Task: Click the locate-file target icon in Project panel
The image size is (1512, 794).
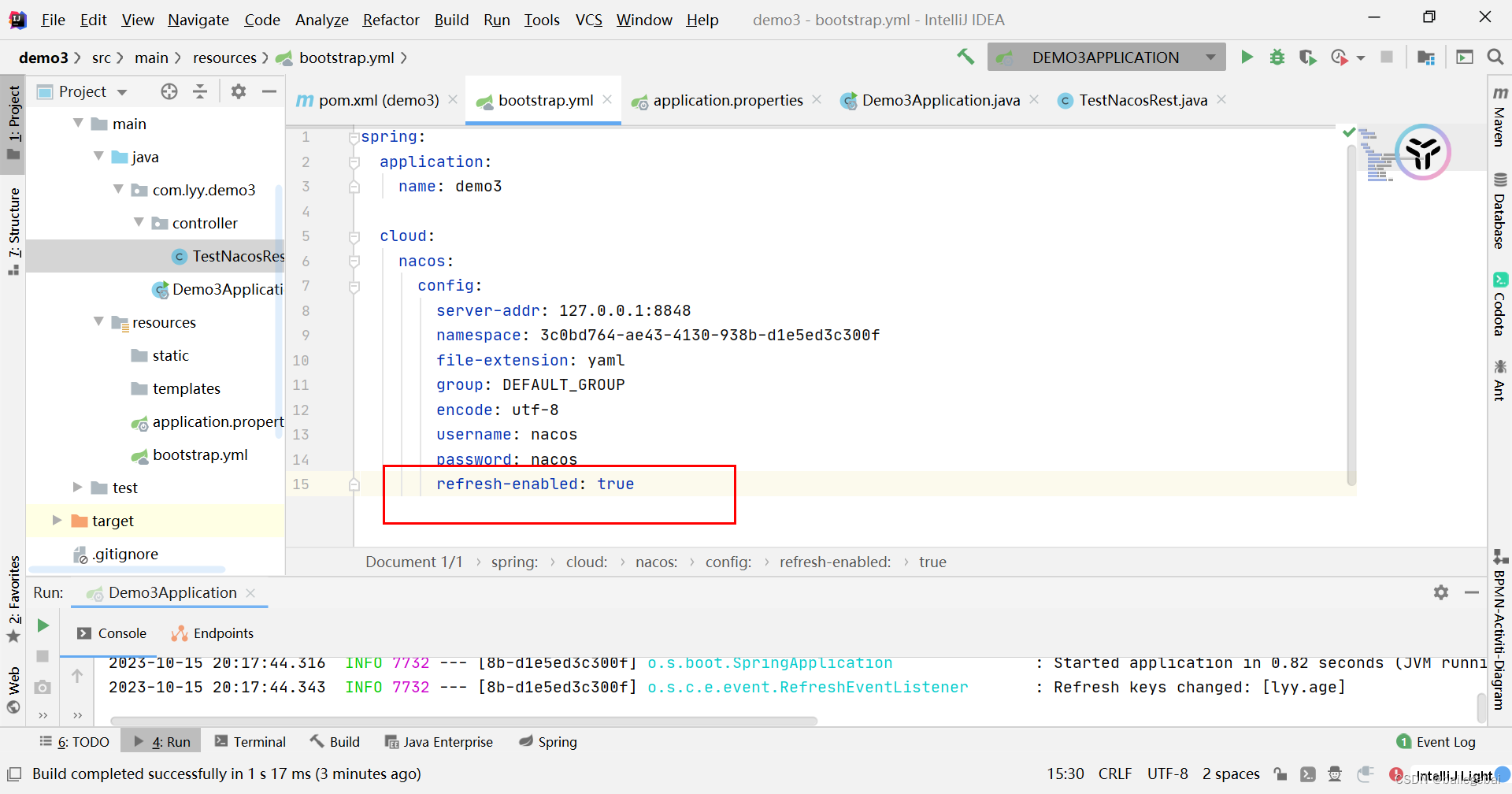Action: [x=169, y=91]
